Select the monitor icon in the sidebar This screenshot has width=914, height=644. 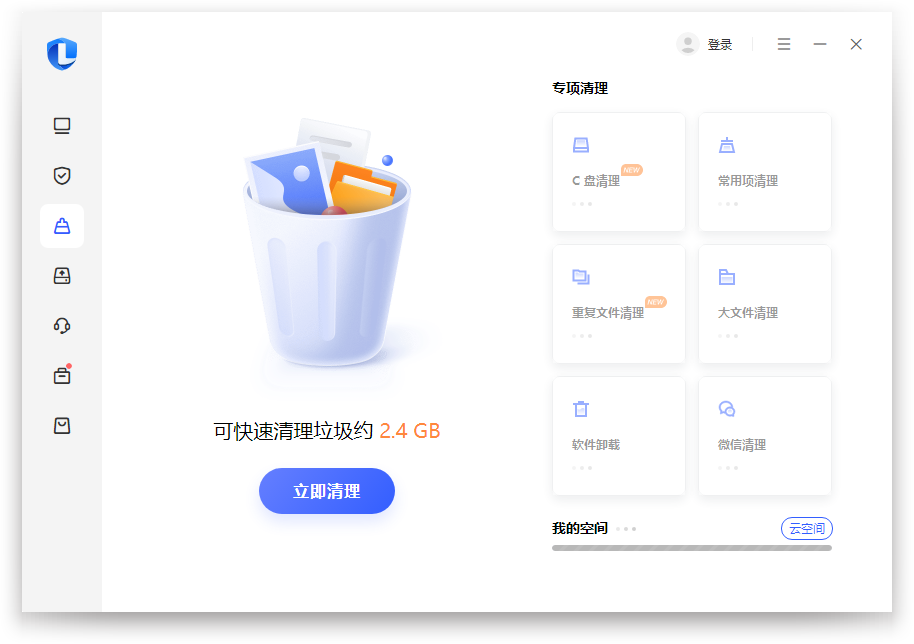tap(62, 126)
